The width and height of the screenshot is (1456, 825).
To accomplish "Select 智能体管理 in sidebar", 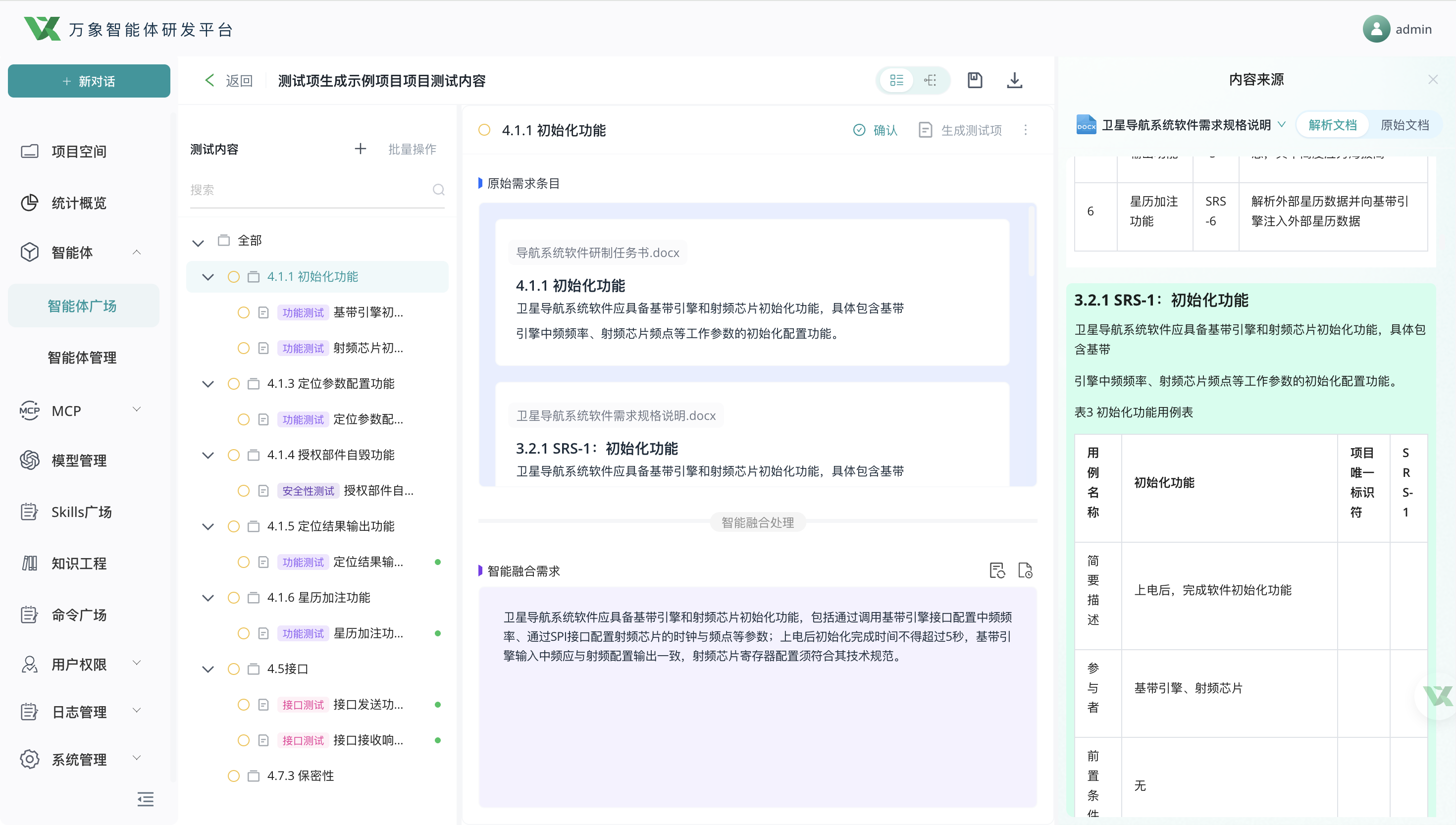I will [83, 358].
